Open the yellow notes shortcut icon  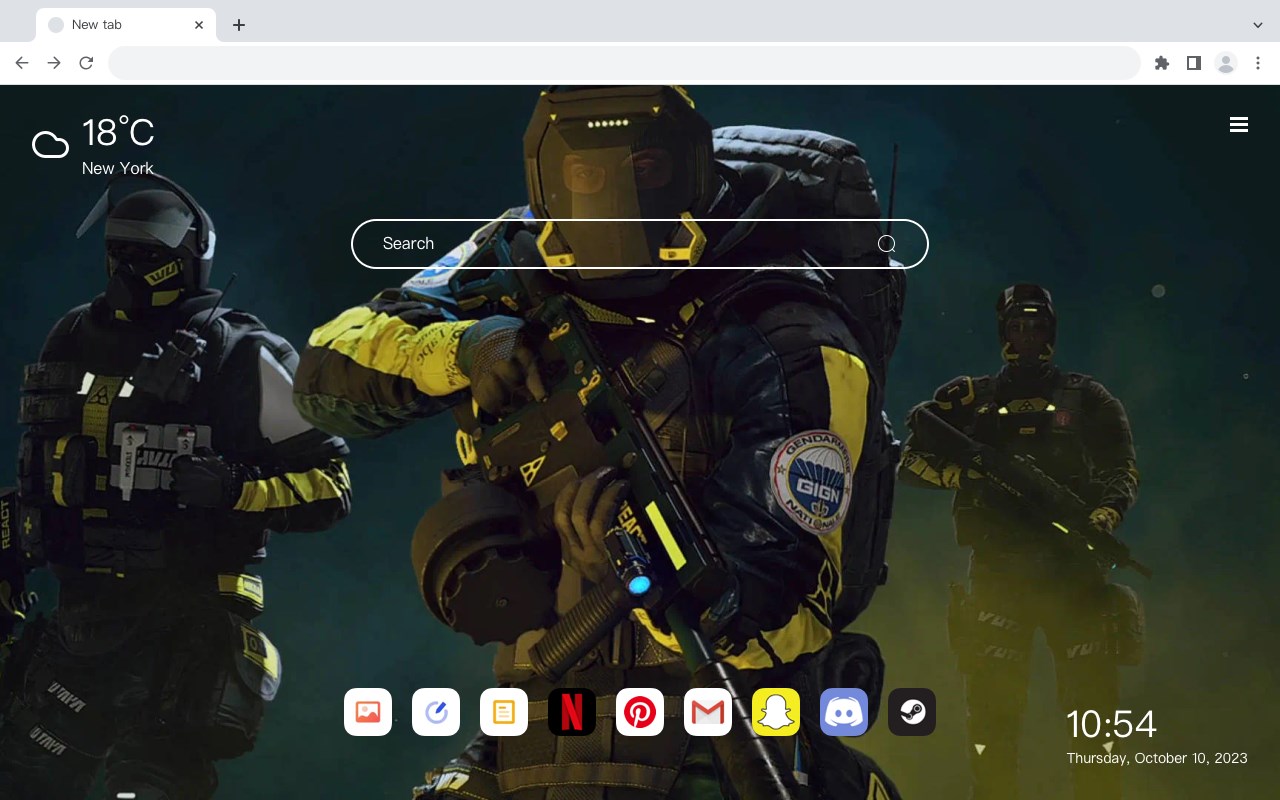click(504, 712)
